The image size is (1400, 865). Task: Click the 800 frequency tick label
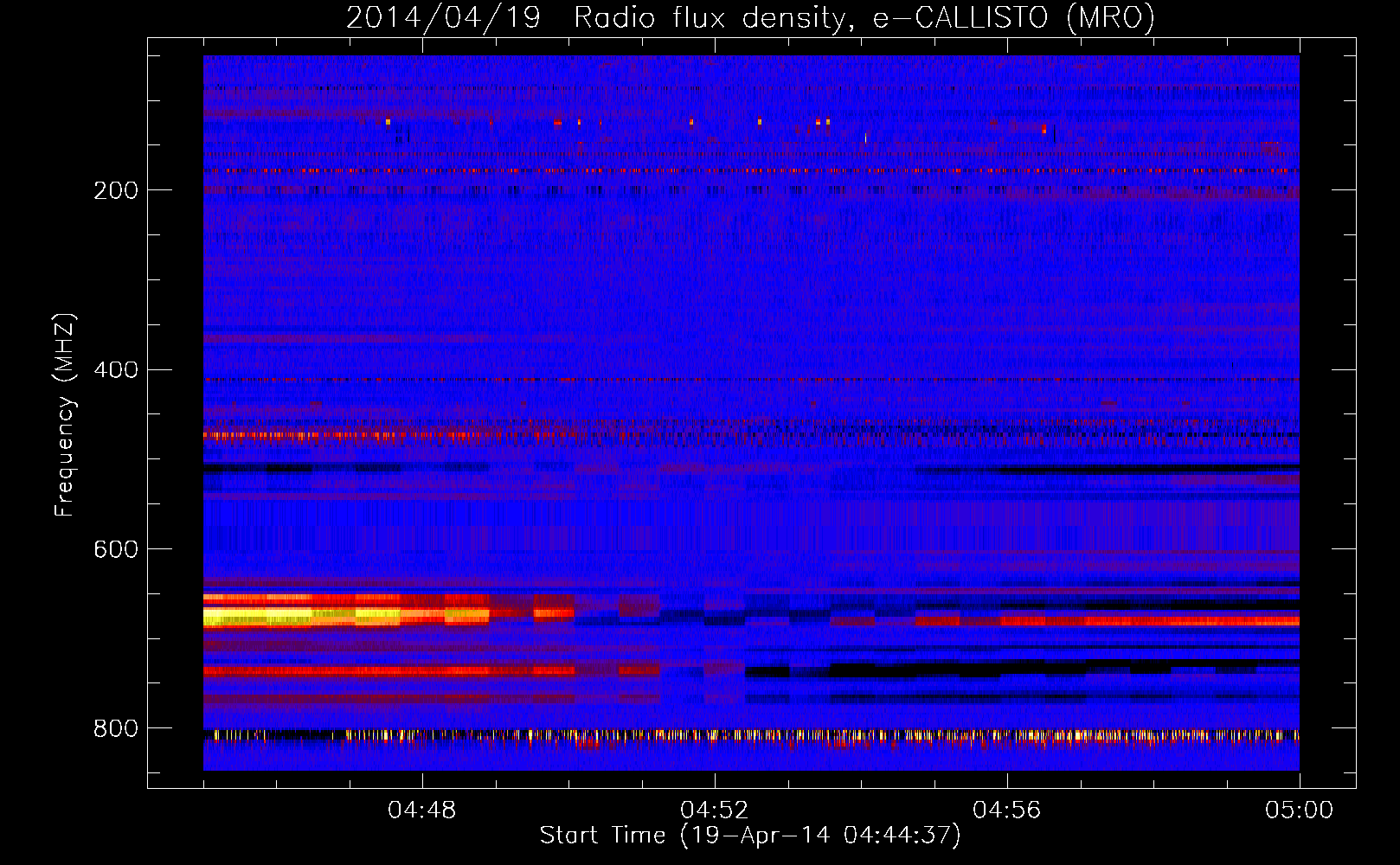pos(116,729)
